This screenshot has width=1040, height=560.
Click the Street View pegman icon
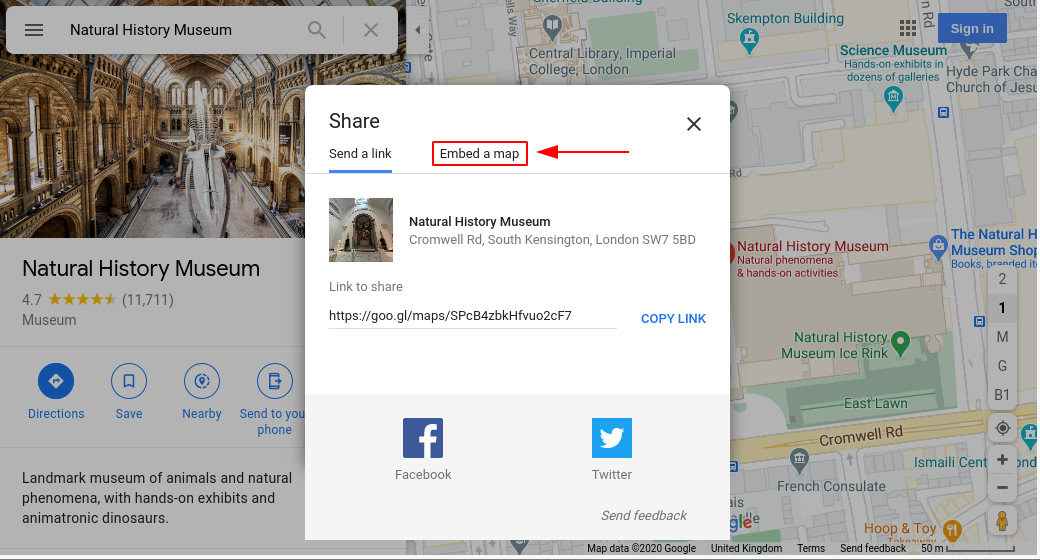click(x=1002, y=521)
